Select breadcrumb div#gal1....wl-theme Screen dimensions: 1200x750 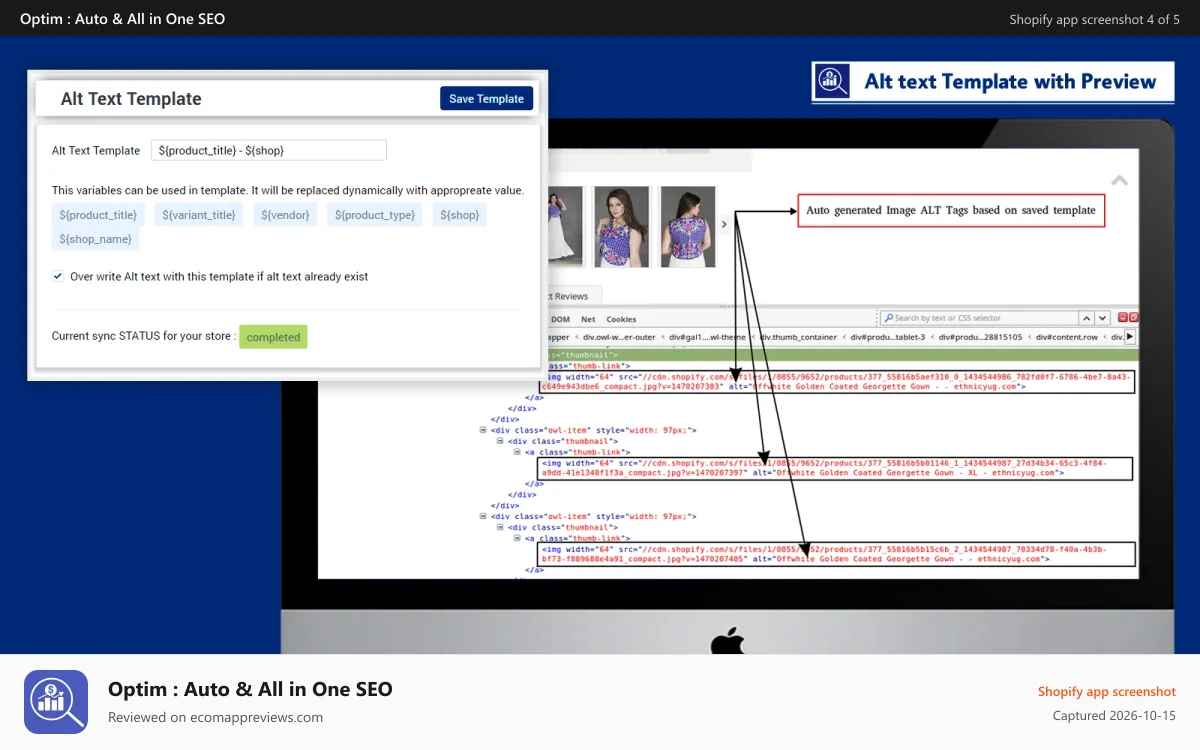(x=706, y=337)
